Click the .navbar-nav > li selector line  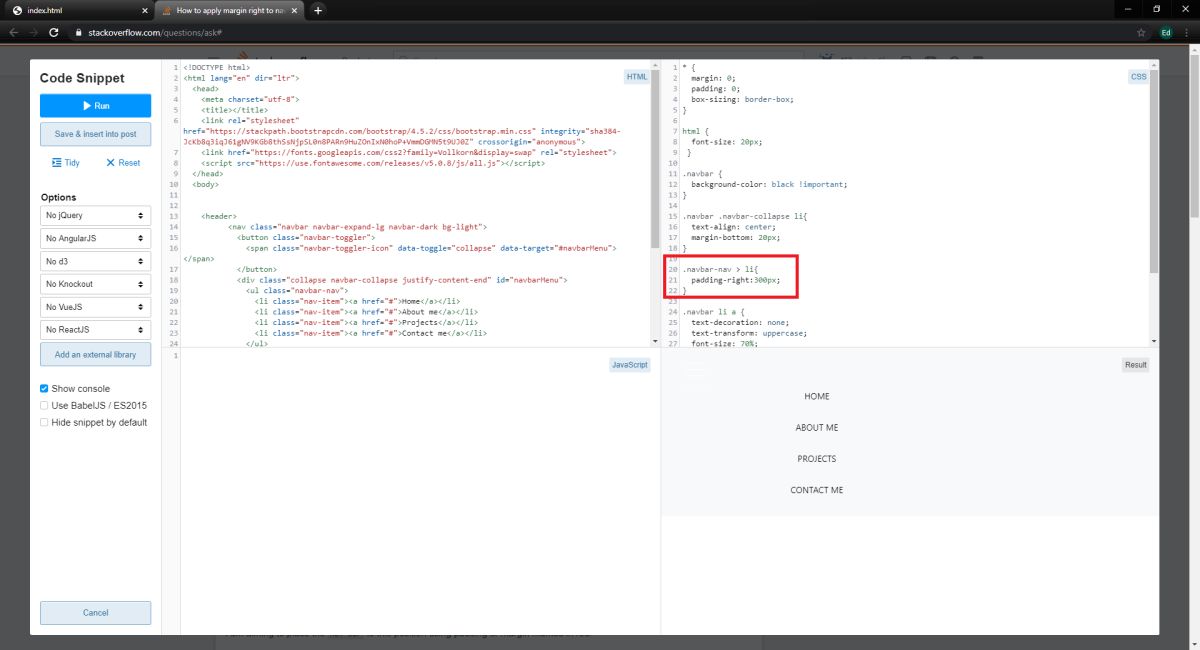coord(721,270)
